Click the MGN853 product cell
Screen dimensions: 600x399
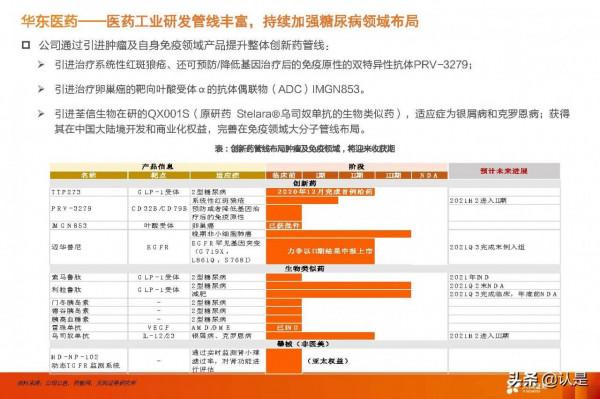point(89,226)
